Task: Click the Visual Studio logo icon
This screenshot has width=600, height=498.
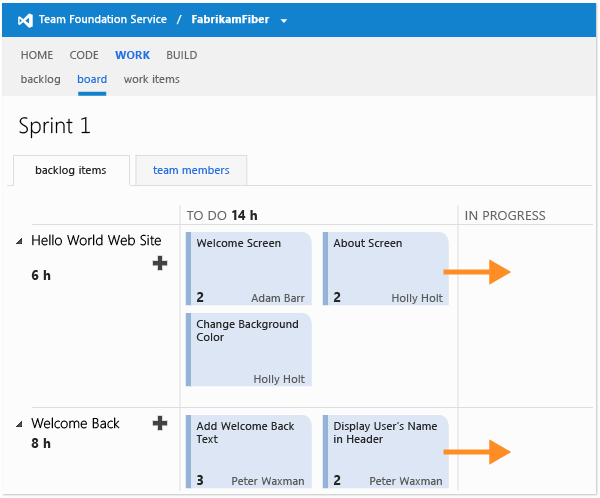Action: point(26,19)
